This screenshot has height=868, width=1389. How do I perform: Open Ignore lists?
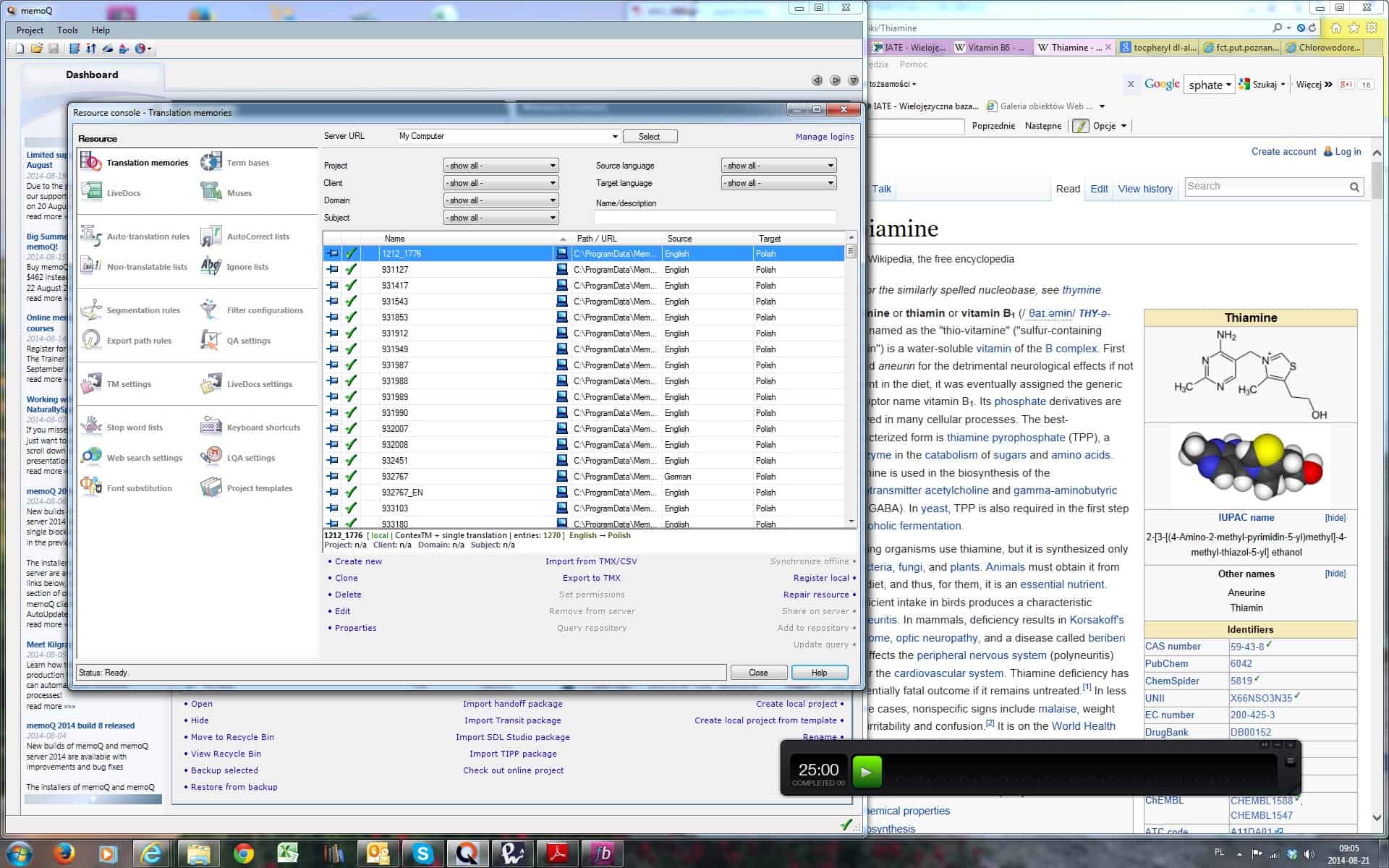coord(234,267)
